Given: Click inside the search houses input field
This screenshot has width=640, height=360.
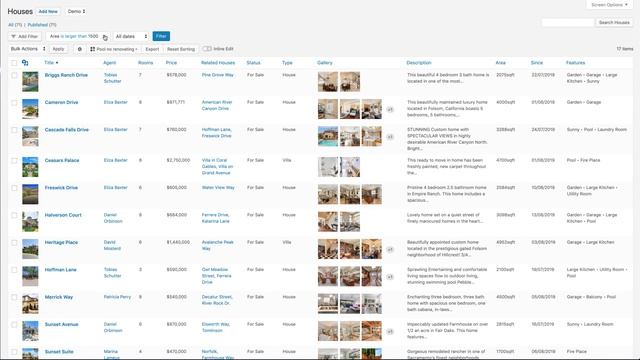Looking at the screenshot, I should (x=568, y=22).
